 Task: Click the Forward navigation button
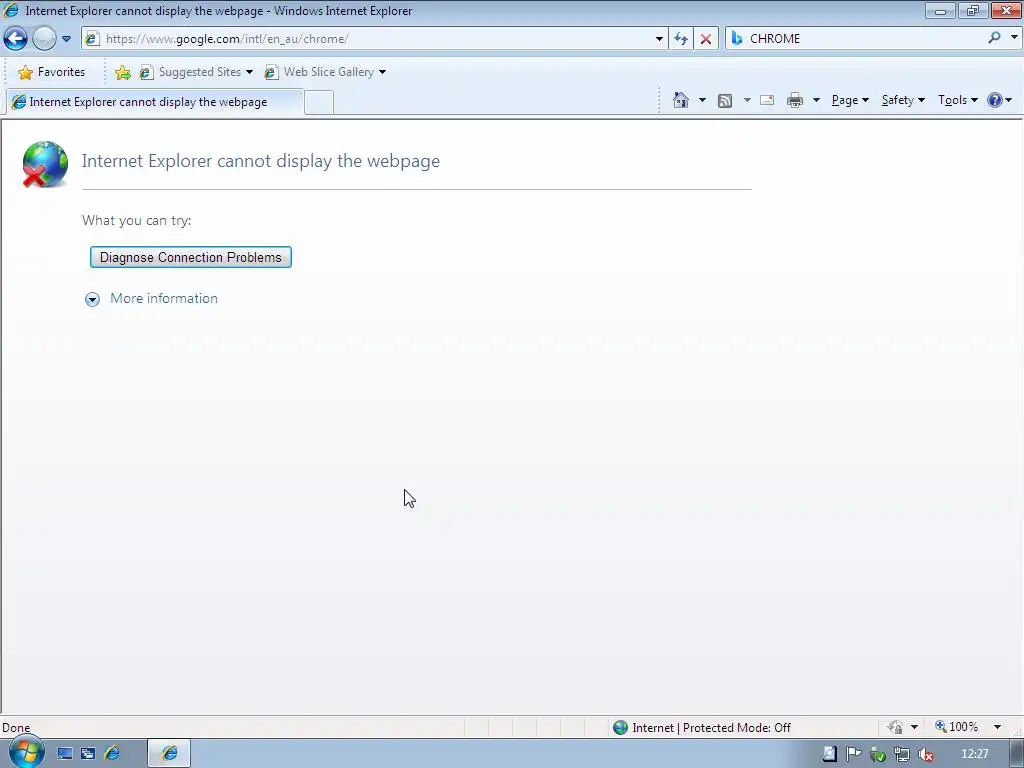coord(44,39)
